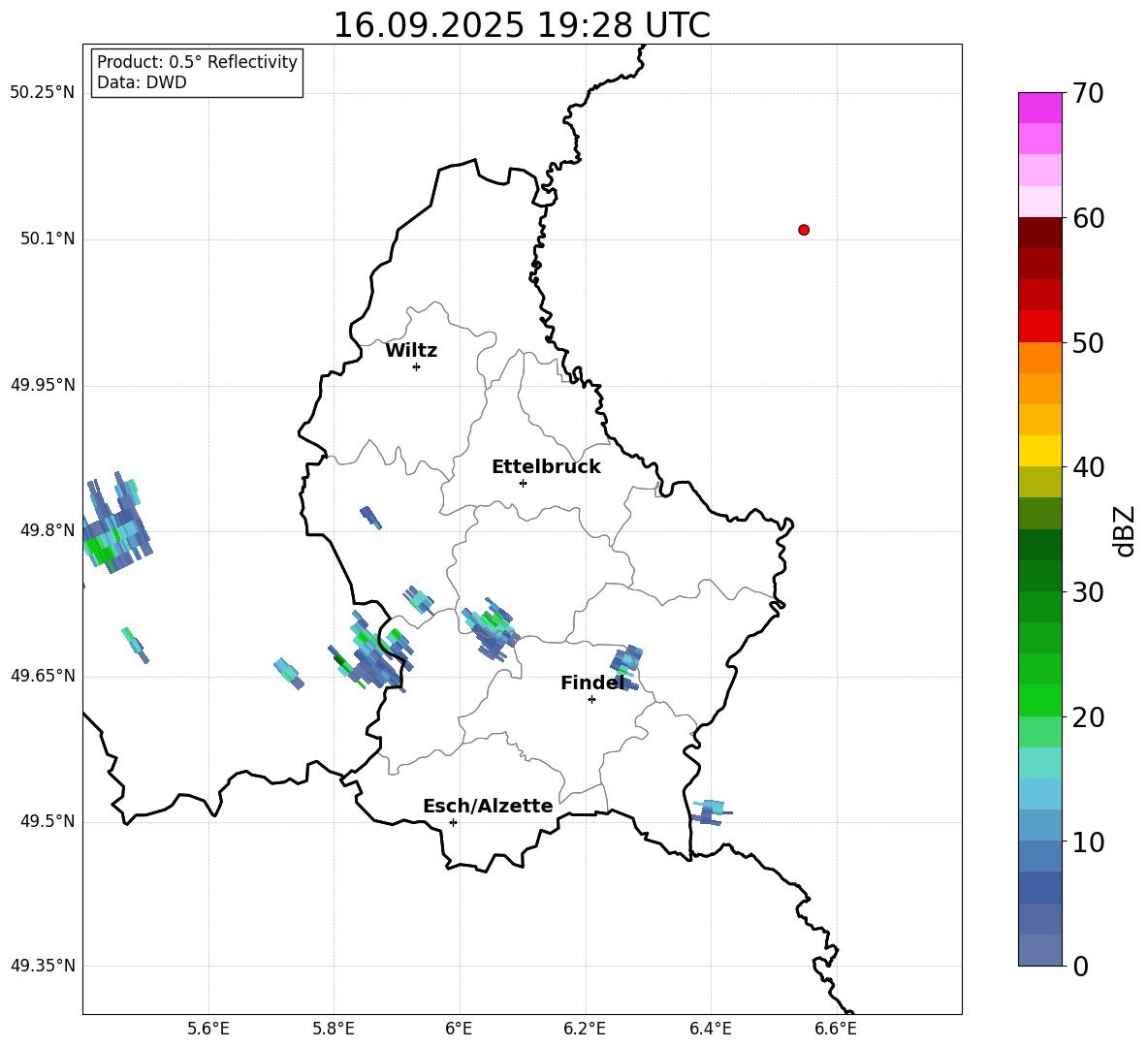Click the cross marker under Findel

coord(591,700)
